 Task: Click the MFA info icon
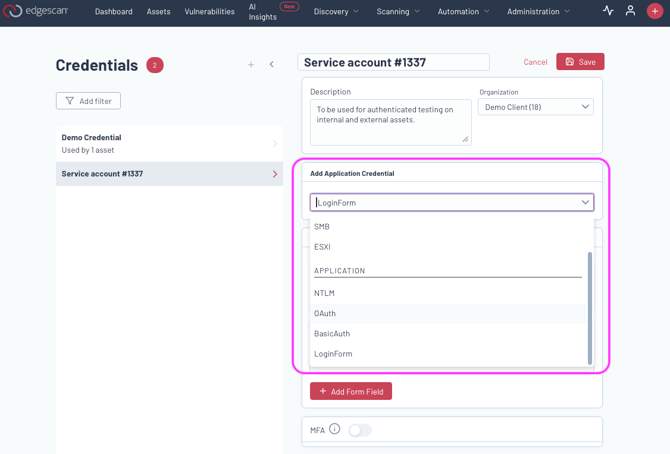tap(335, 430)
